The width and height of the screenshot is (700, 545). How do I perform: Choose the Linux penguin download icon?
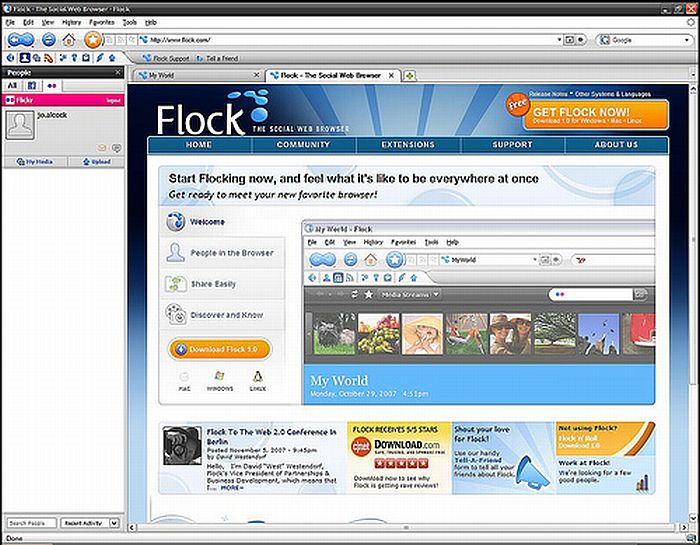(x=258, y=381)
